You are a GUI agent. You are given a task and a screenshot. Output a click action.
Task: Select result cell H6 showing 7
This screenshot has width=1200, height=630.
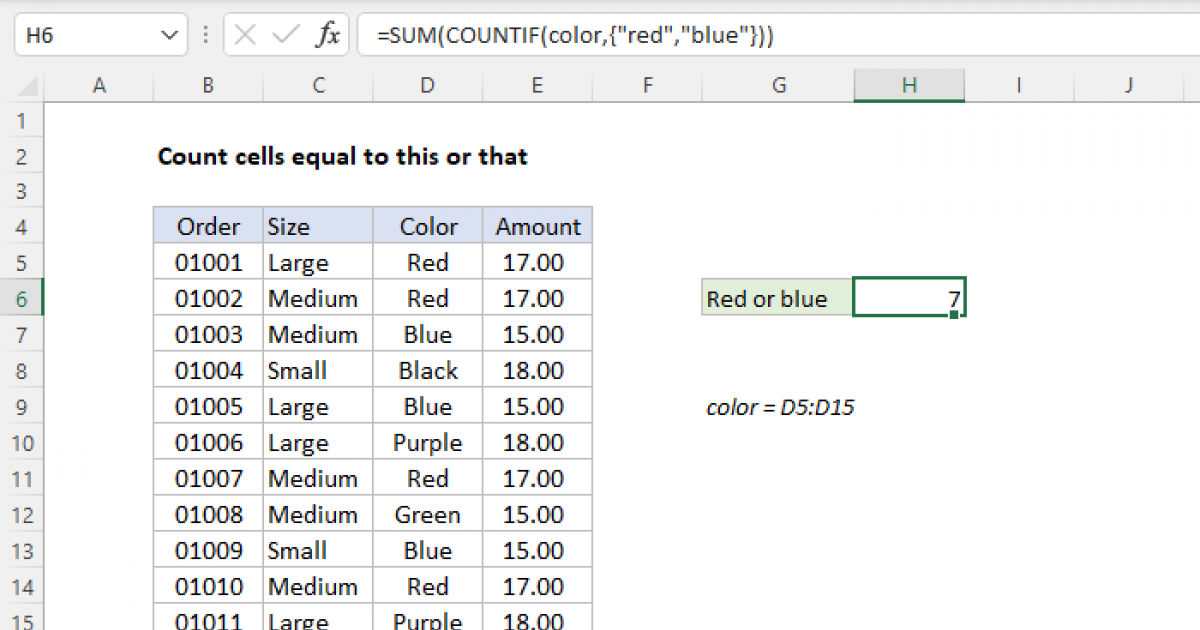[x=908, y=298]
